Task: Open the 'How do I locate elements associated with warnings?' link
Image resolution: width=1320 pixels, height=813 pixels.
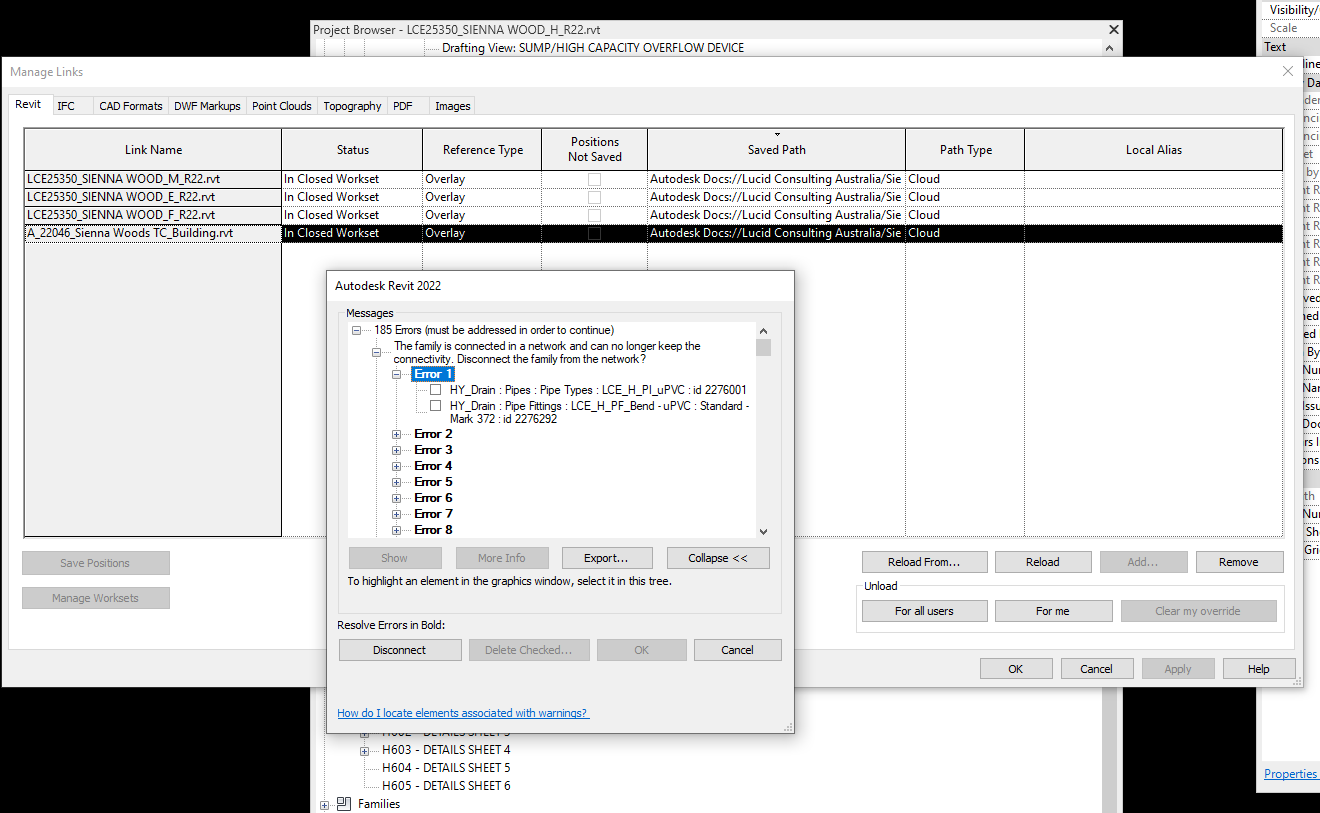Action: [463, 712]
